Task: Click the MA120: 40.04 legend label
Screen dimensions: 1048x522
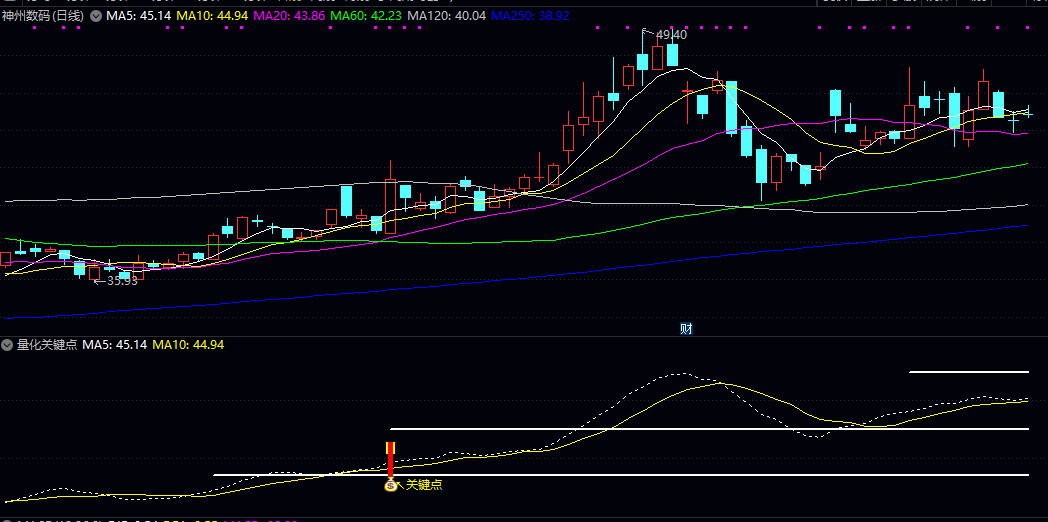Action: click(x=446, y=15)
